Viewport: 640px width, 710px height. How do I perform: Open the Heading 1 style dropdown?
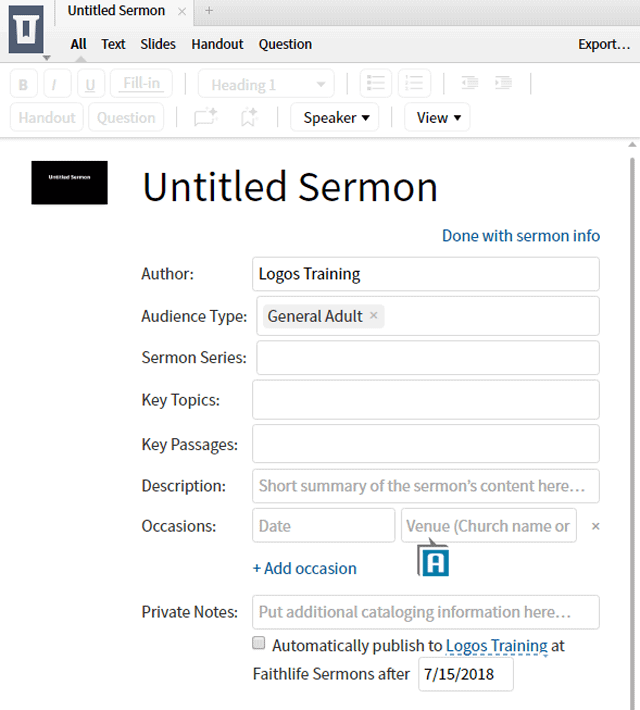coord(266,84)
